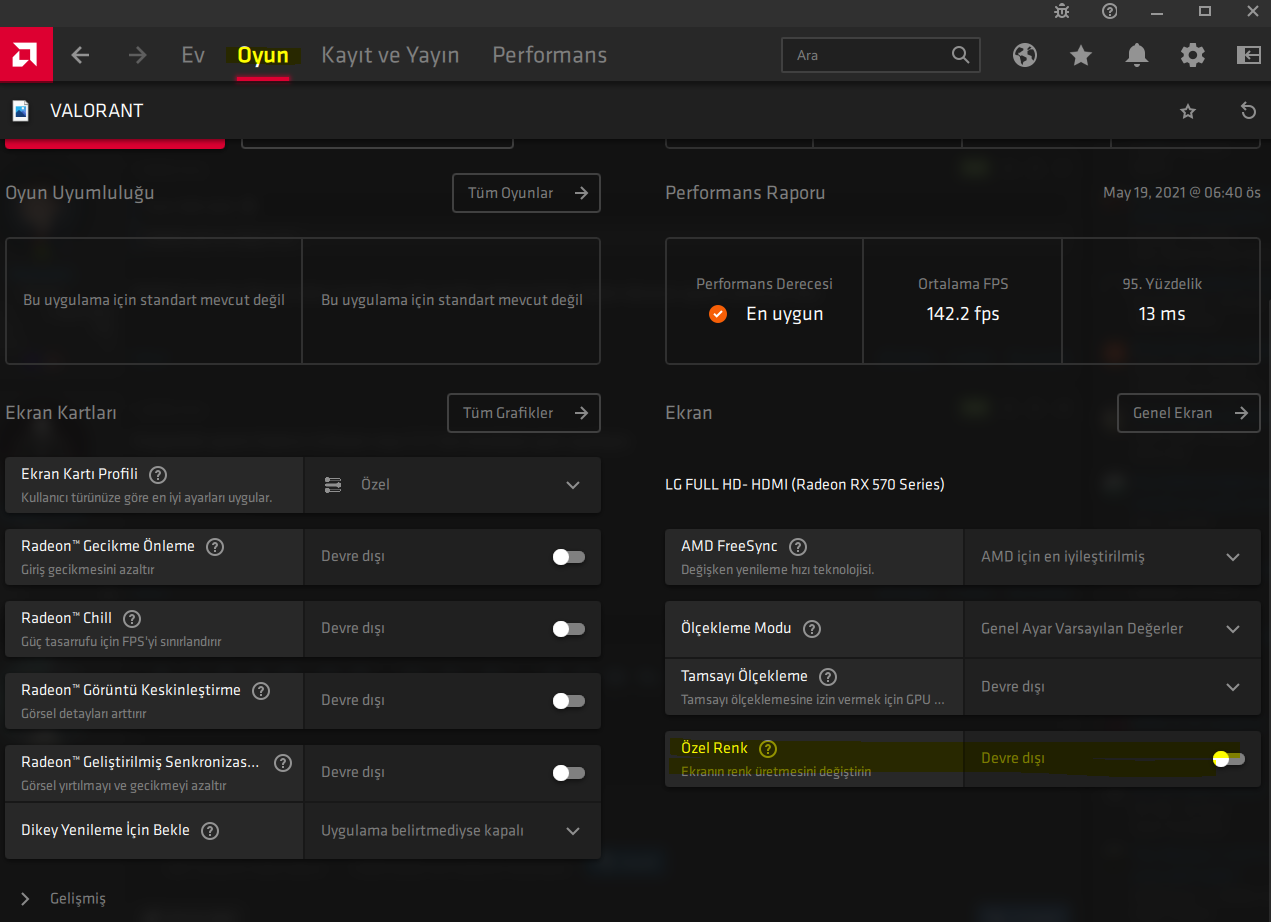Show help for Ölçekleme Modu

point(812,629)
